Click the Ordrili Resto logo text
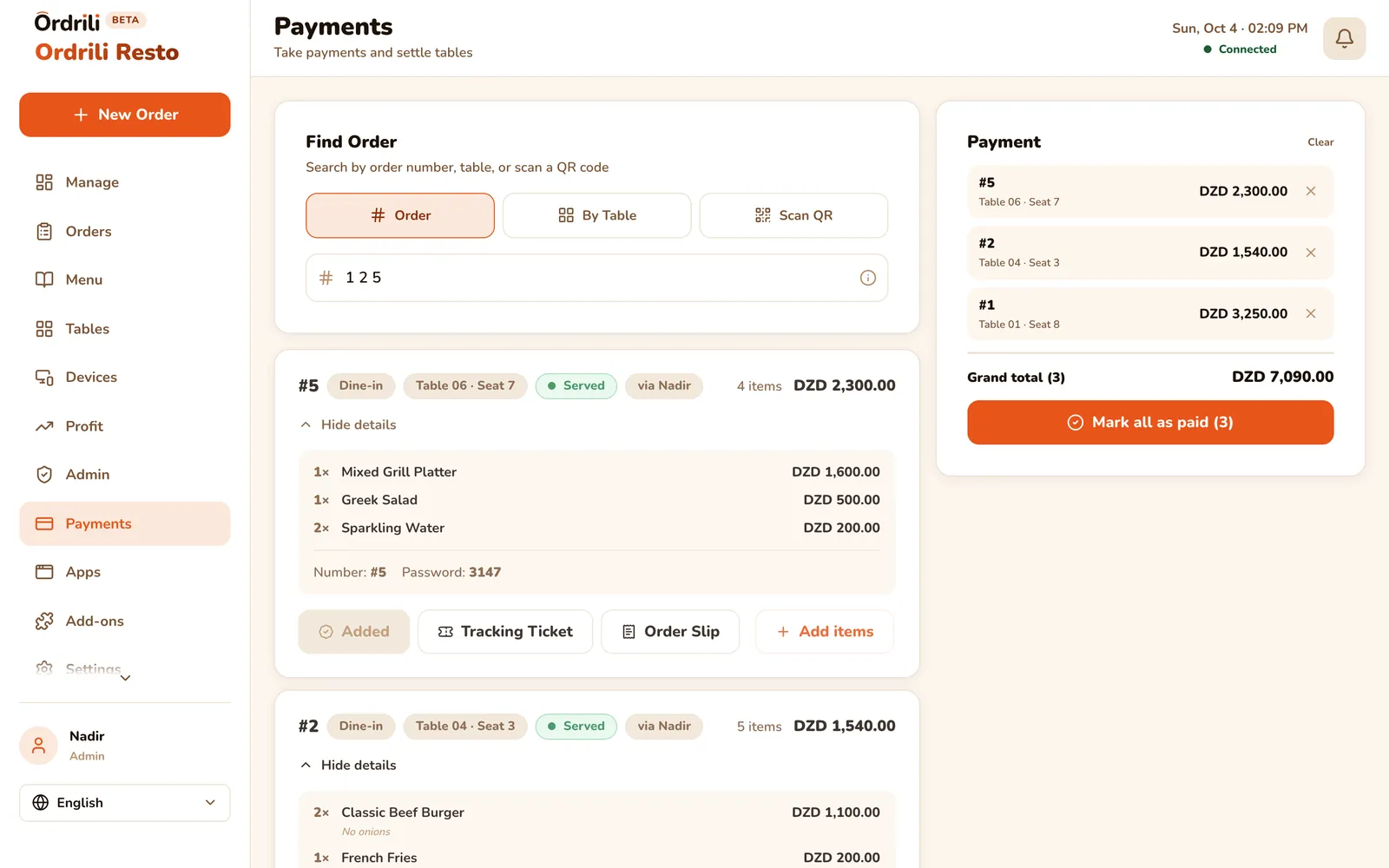 [x=107, y=52]
